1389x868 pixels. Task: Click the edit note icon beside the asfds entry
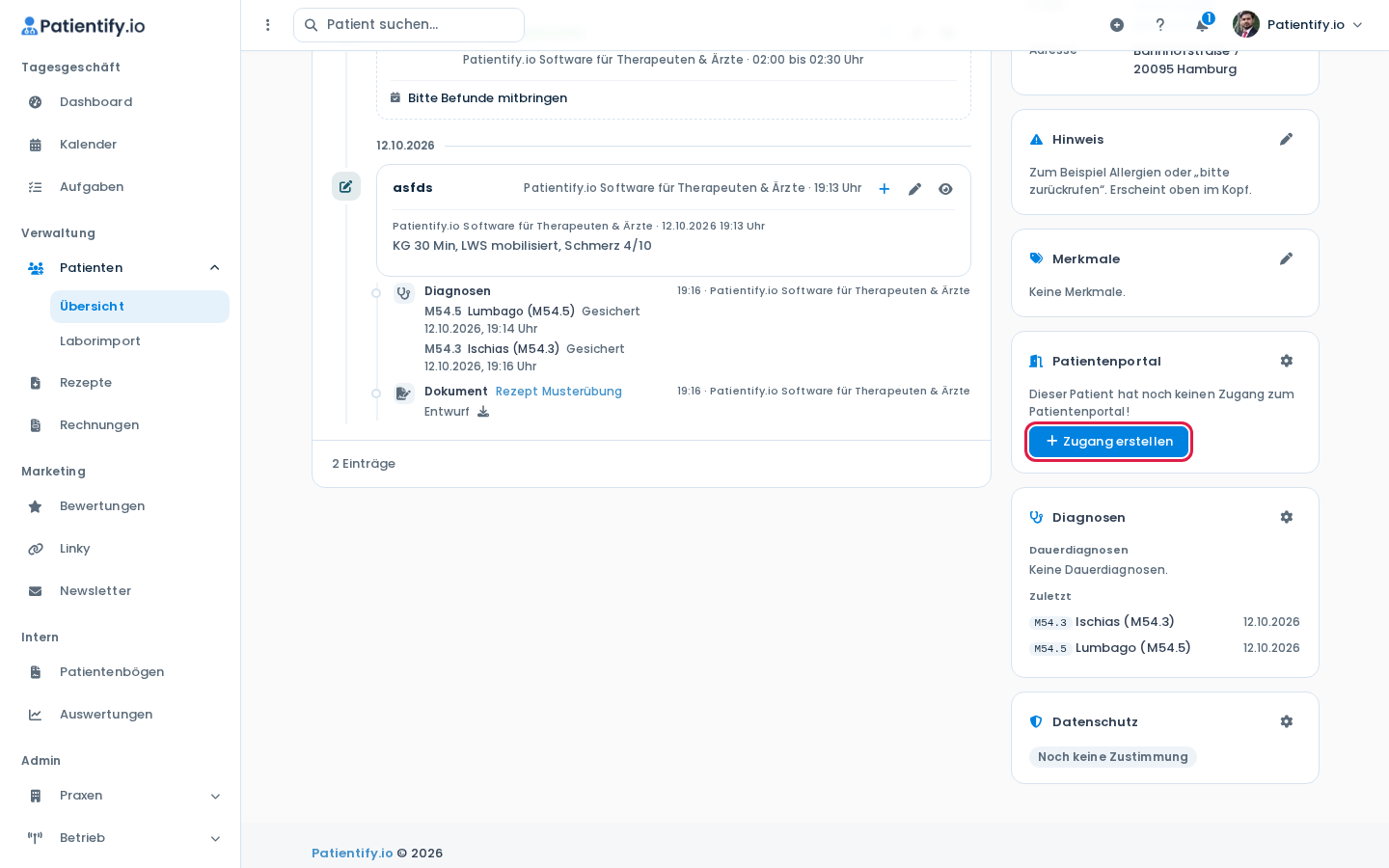pyautogui.click(x=346, y=186)
